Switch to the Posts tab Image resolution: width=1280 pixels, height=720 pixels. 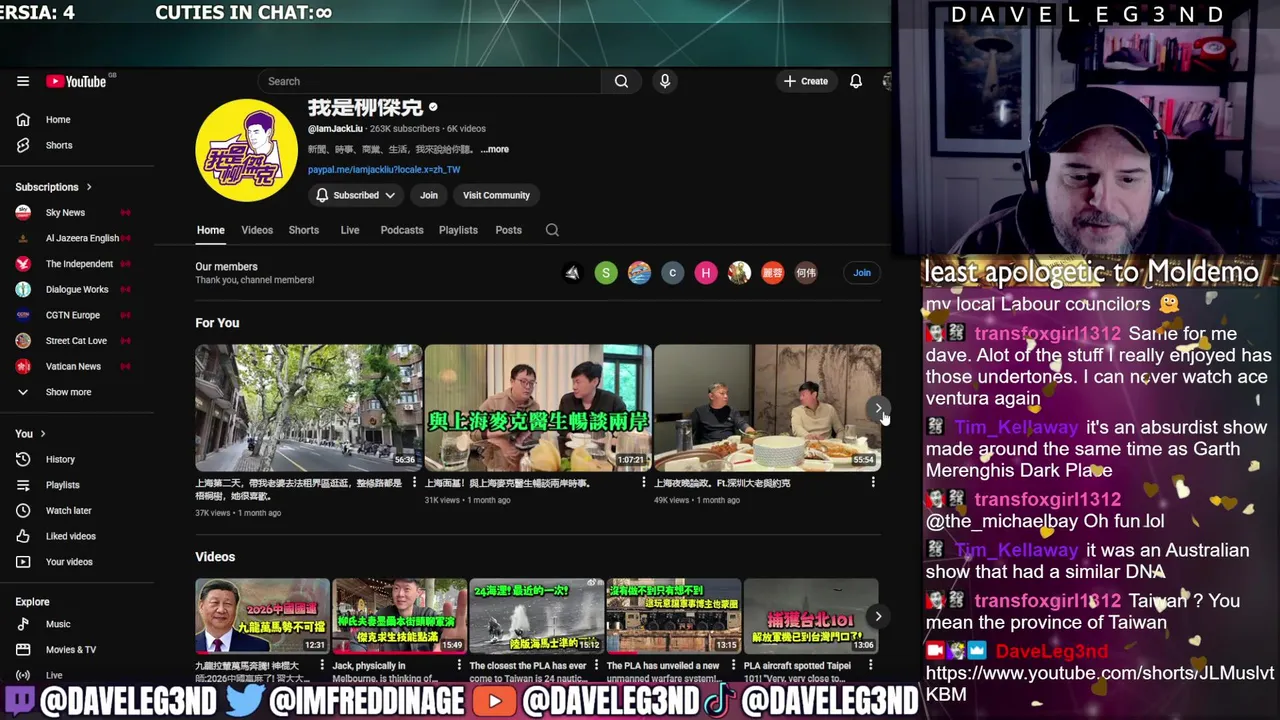click(x=508, y=230)
